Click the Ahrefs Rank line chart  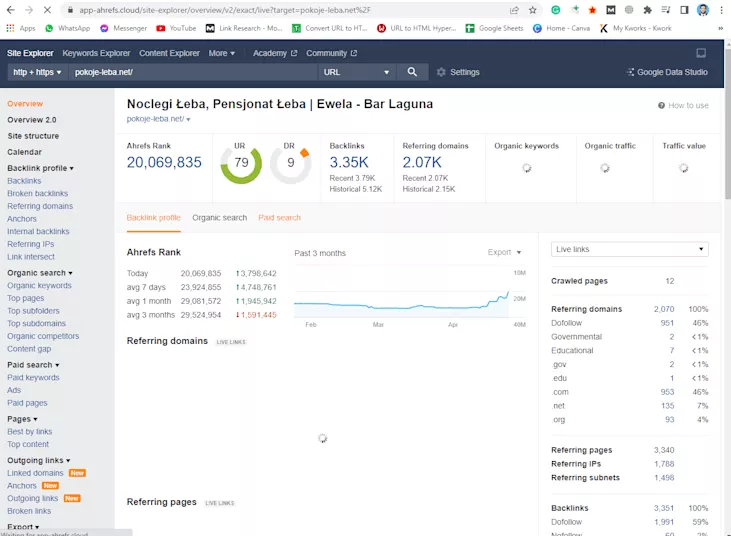(402, 304)
